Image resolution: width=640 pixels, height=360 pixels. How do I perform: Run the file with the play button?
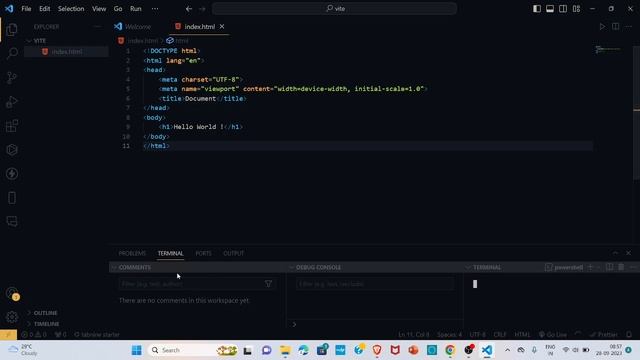[602, 27]
